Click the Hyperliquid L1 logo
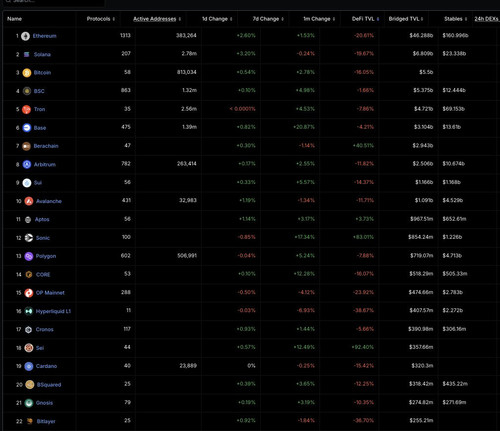500x431 pixels. (x=29, y=311)
